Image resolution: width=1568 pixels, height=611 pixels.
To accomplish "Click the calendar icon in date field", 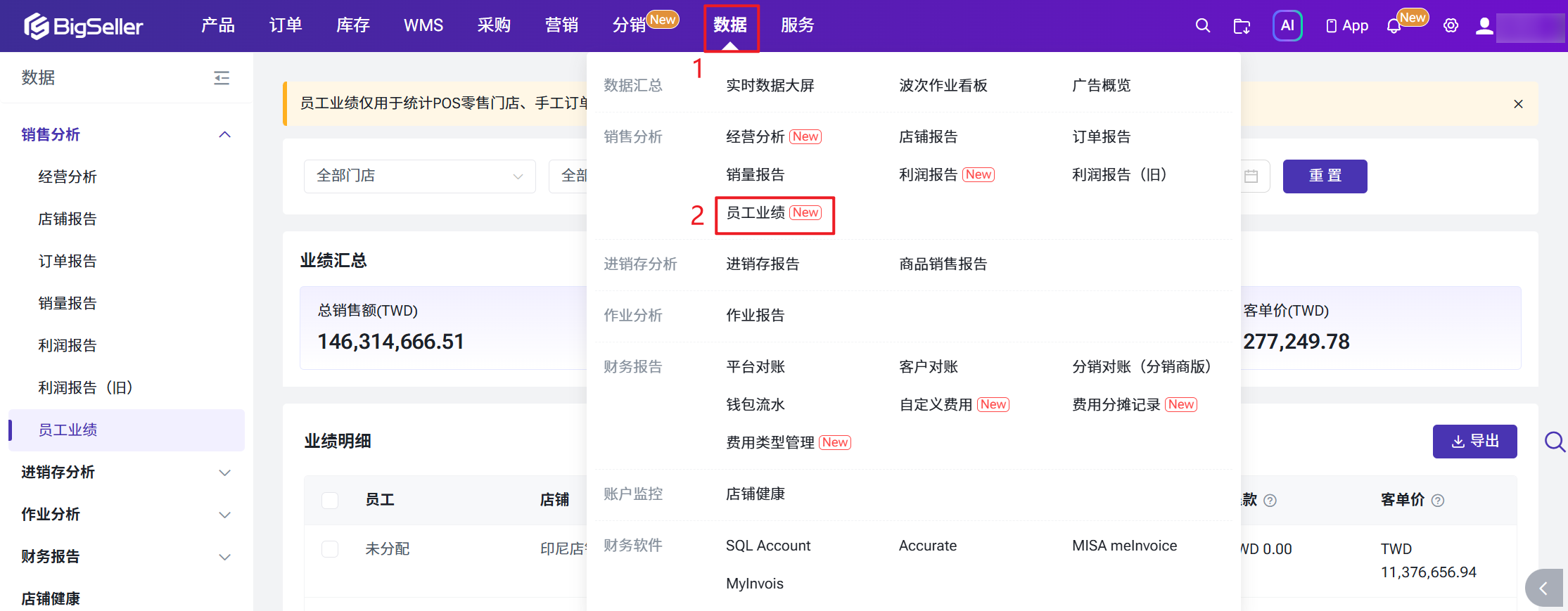I will [1251, 176].
